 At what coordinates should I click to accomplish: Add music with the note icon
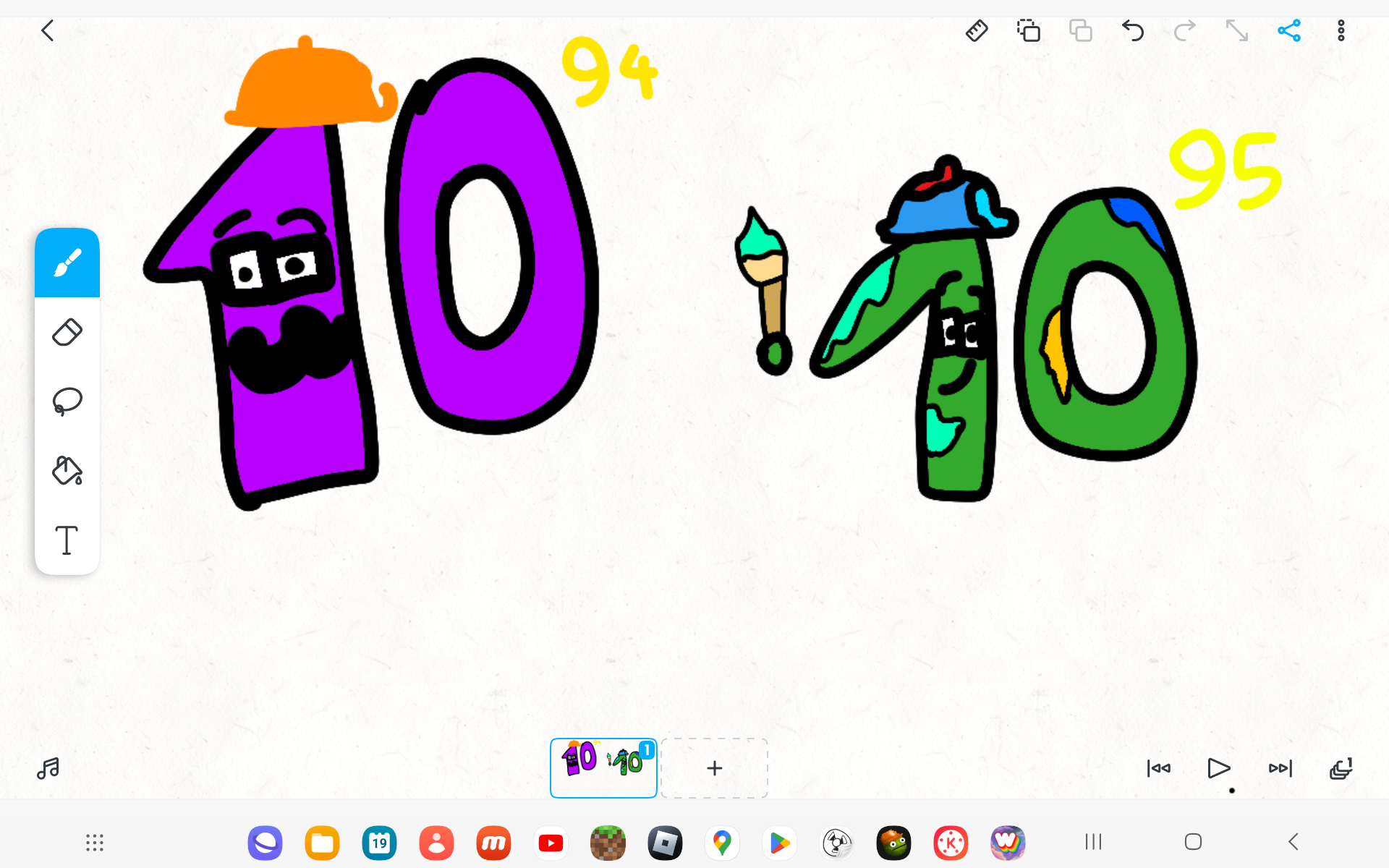(48, 768)
